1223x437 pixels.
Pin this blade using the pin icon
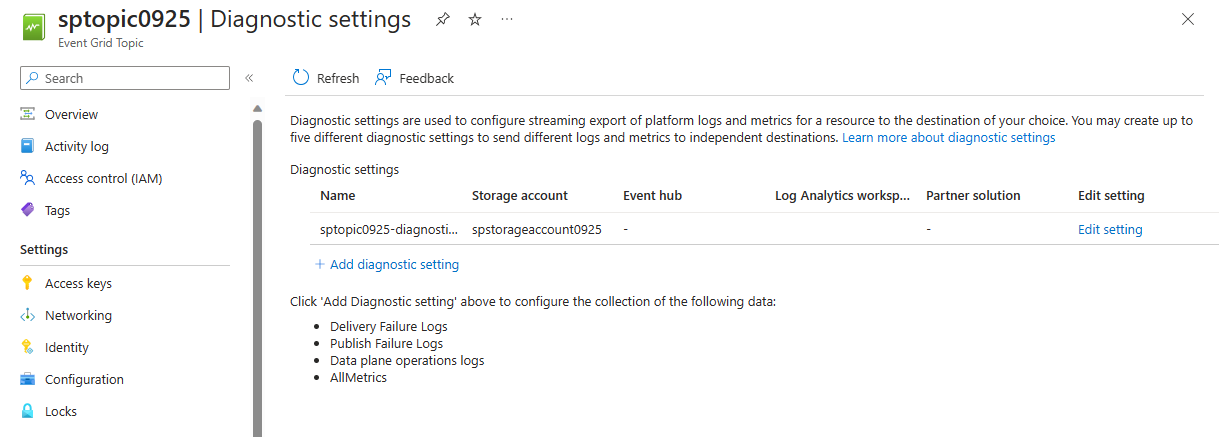tap(443, 19)
